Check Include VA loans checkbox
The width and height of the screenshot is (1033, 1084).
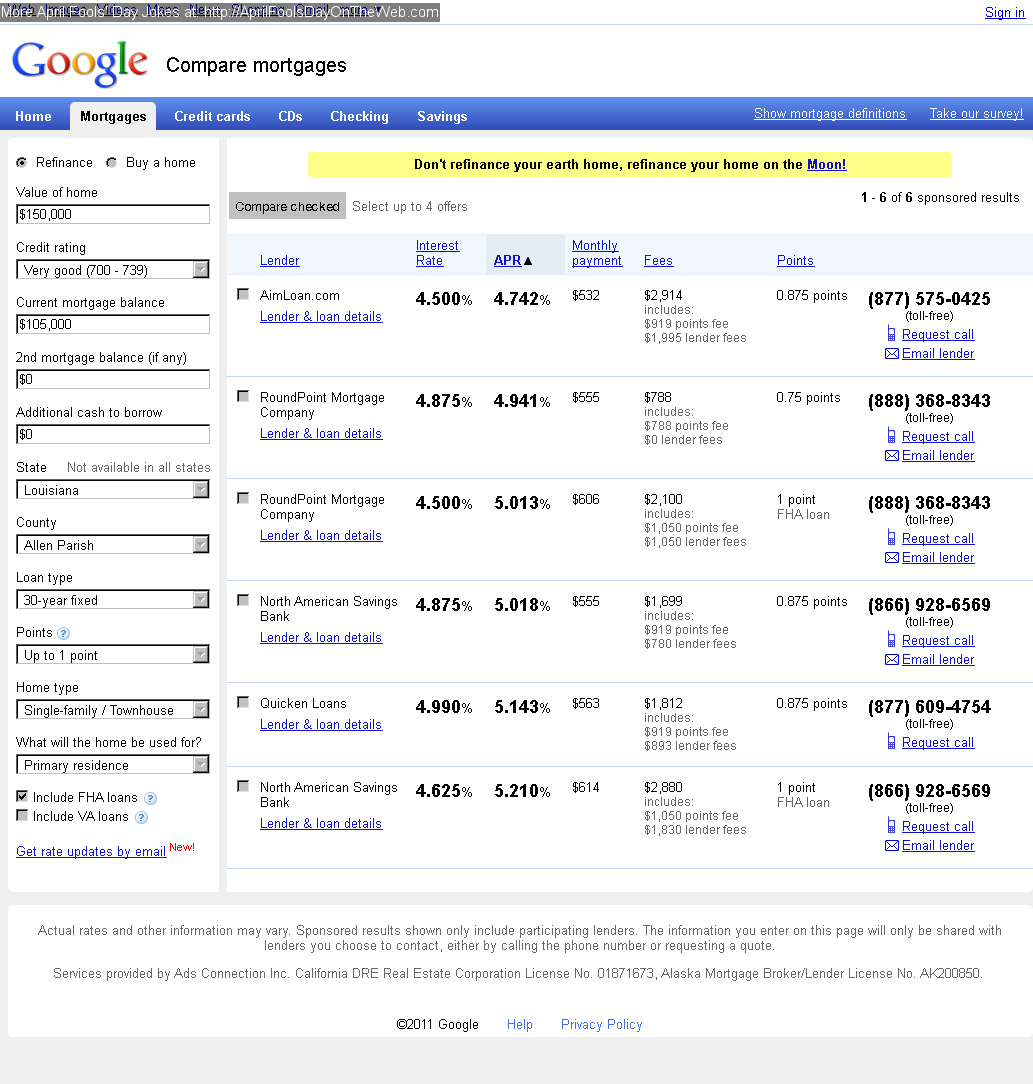[x=22, y=816]
